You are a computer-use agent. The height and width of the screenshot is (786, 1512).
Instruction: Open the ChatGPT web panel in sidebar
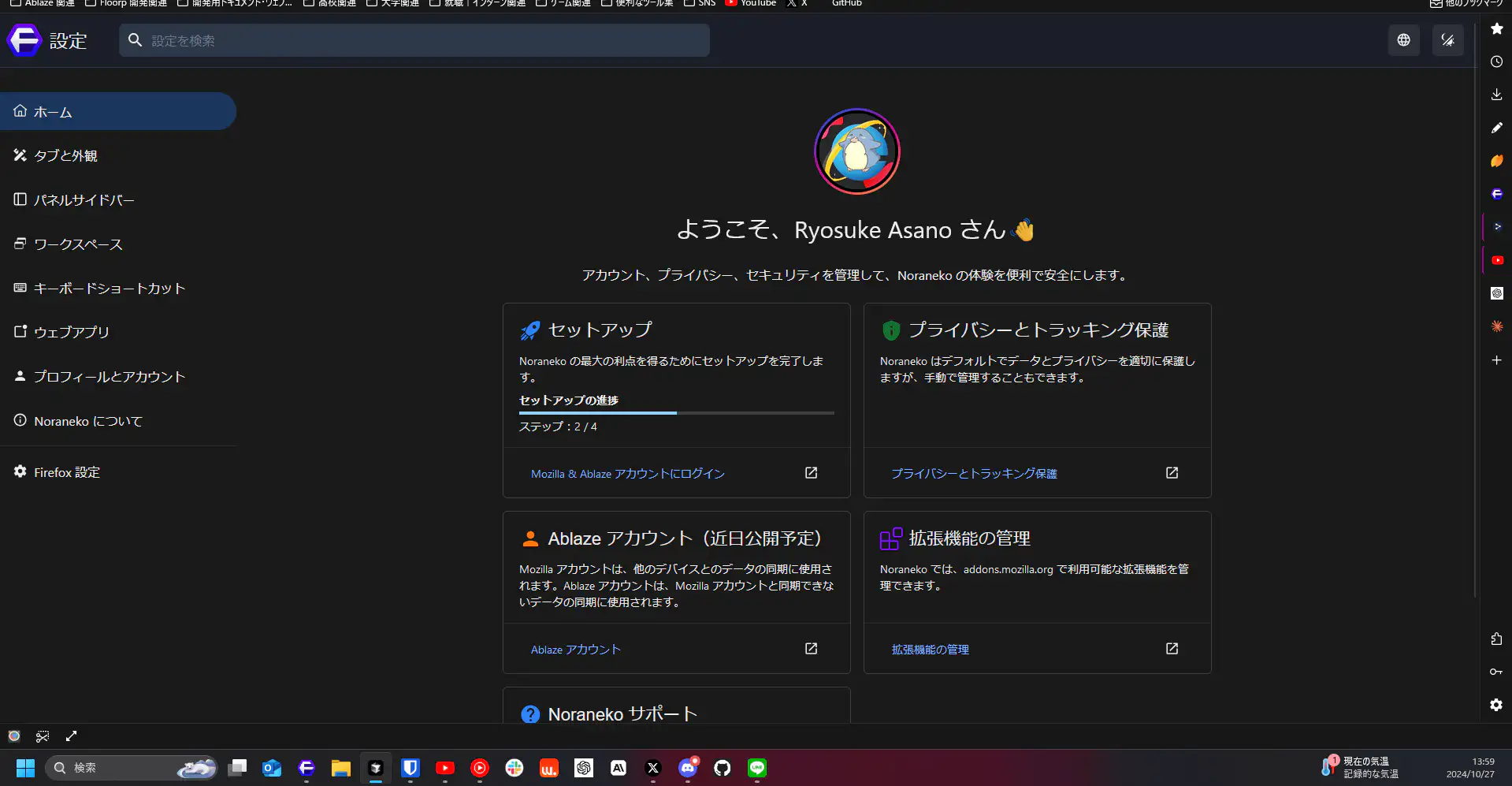click(1496, 293)
